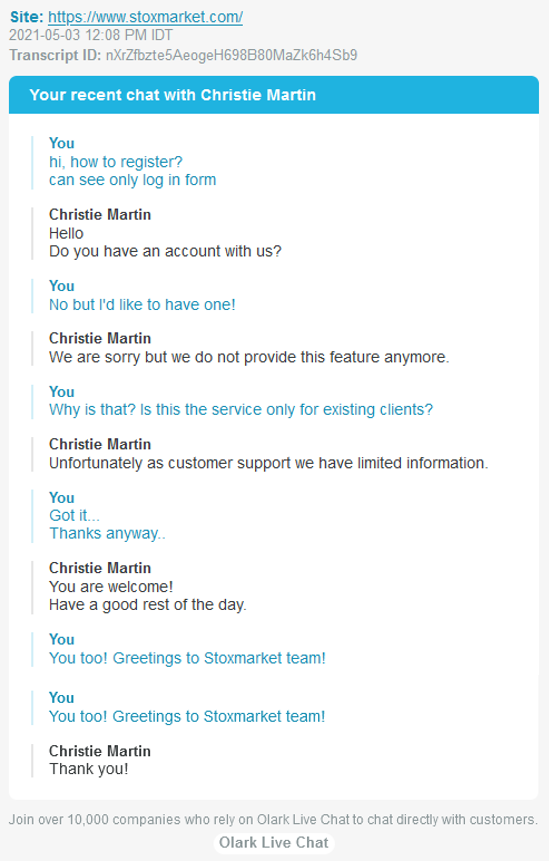Viewport: 549px width, 861px height.
Task: Click the reply 'No but I'd like to have one!'
Action: point(142,305)
